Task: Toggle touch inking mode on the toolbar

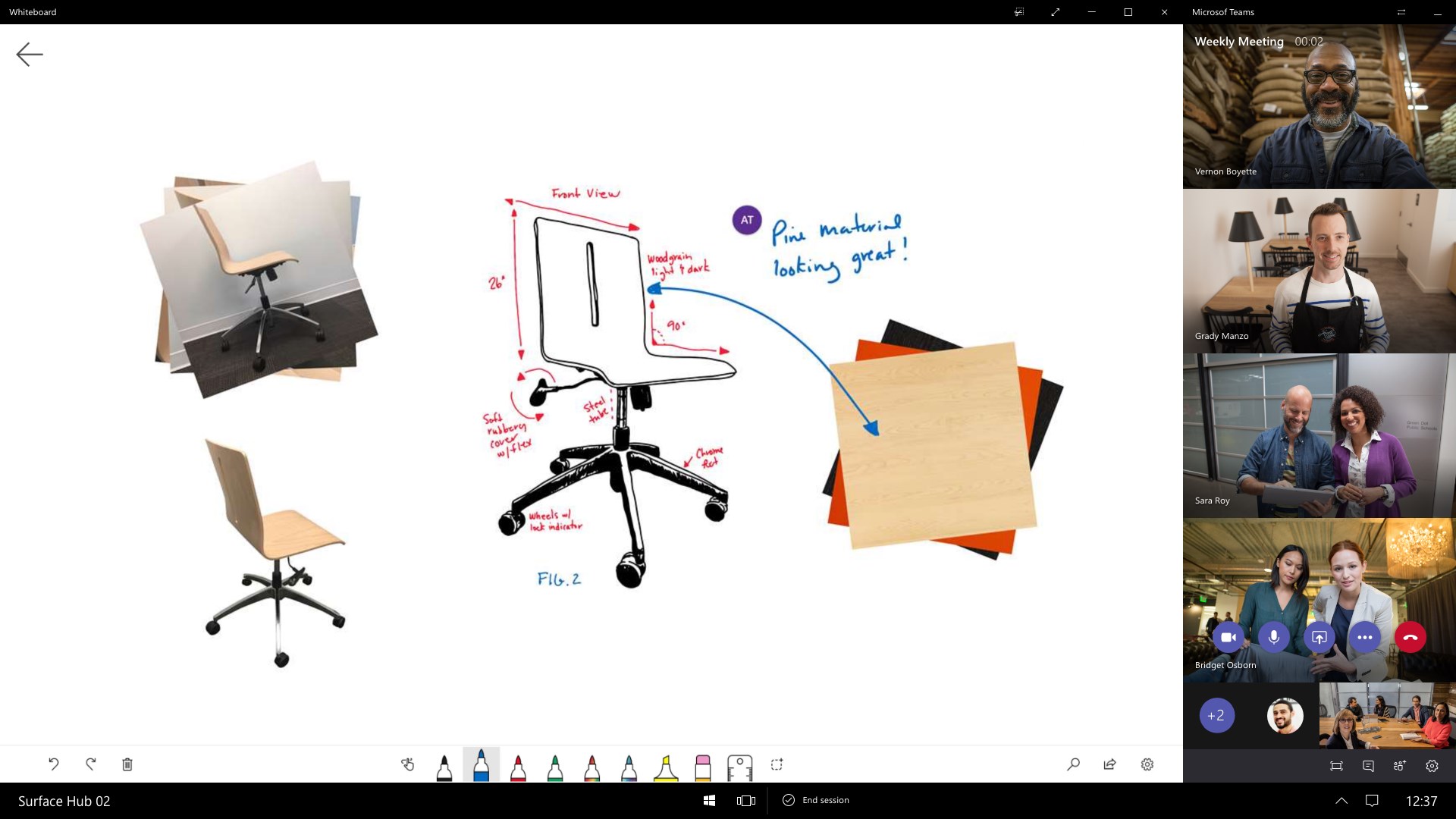Action: point(407,764)
